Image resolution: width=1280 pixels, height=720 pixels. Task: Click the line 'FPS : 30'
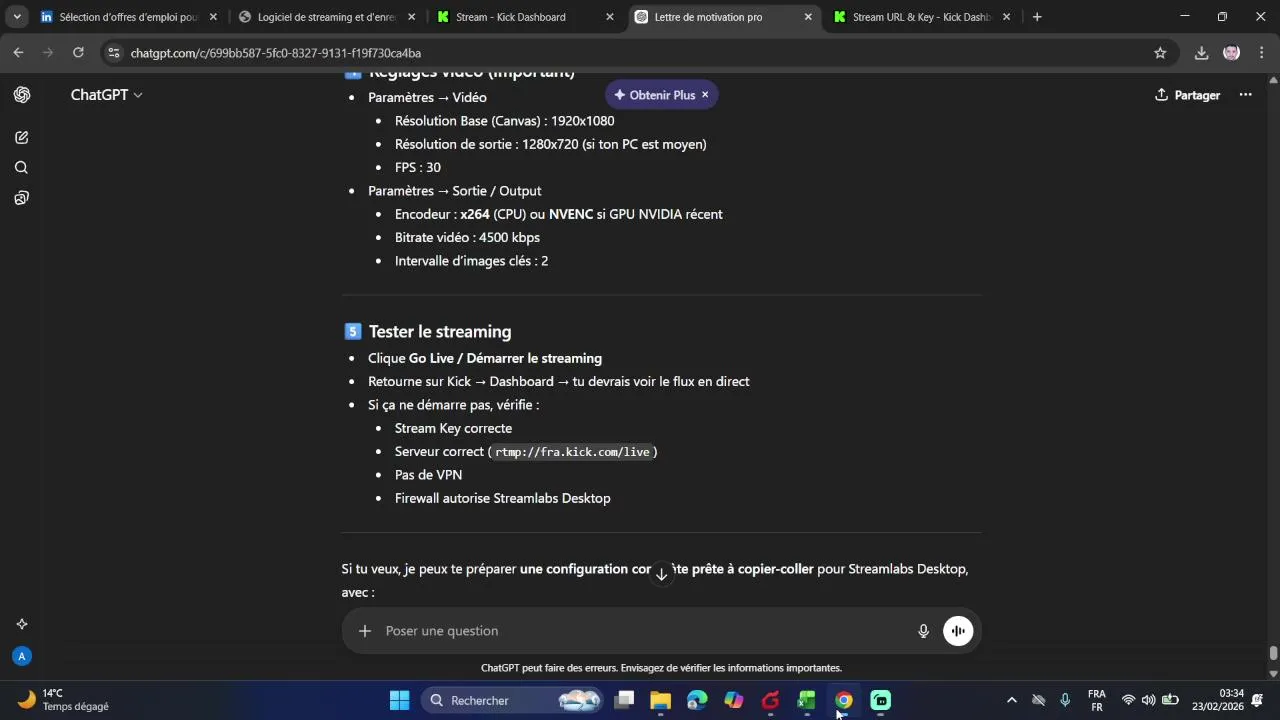pyautogui.click(x=418, y=168)
